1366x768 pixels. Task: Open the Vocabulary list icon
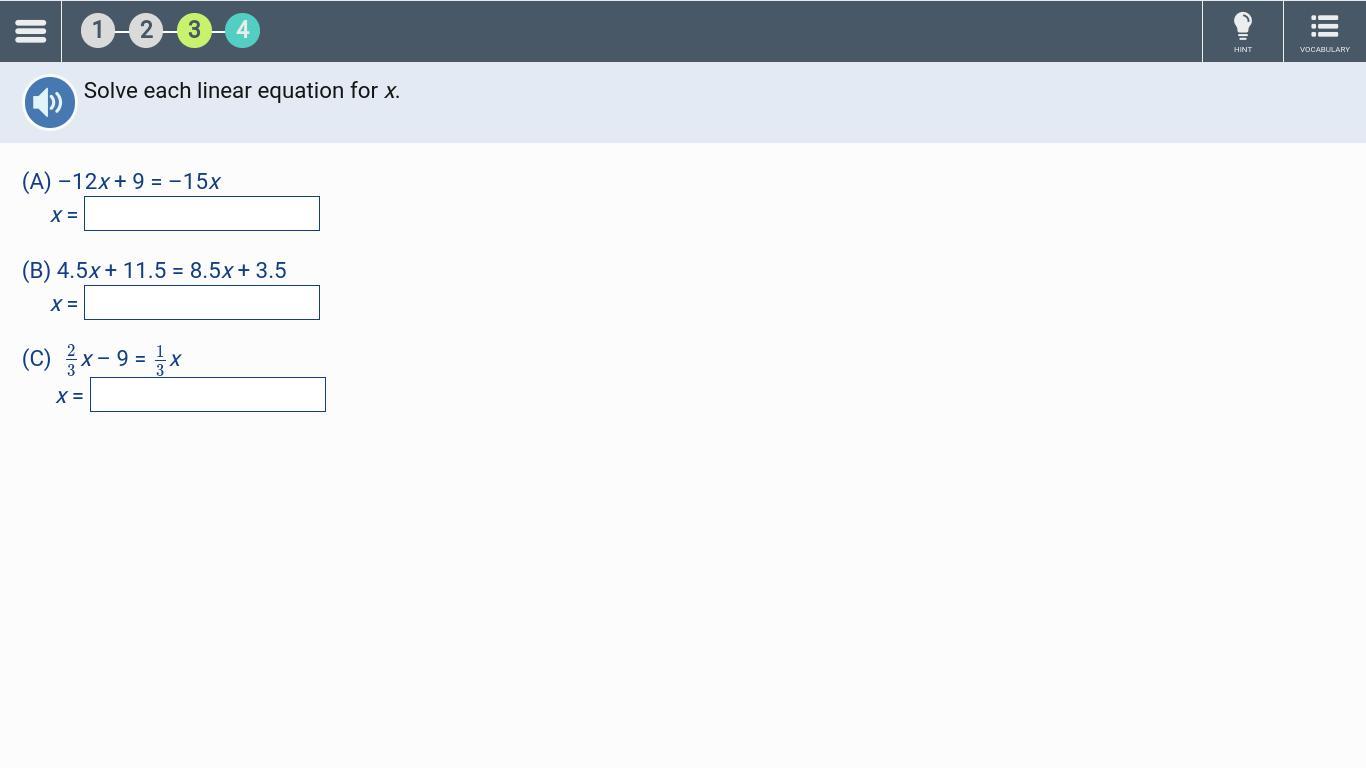coord(1325,26)
